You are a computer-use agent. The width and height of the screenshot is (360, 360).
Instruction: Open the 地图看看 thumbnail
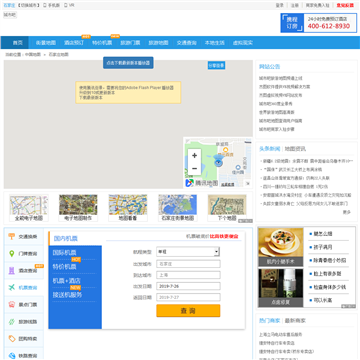coord(128,208)
